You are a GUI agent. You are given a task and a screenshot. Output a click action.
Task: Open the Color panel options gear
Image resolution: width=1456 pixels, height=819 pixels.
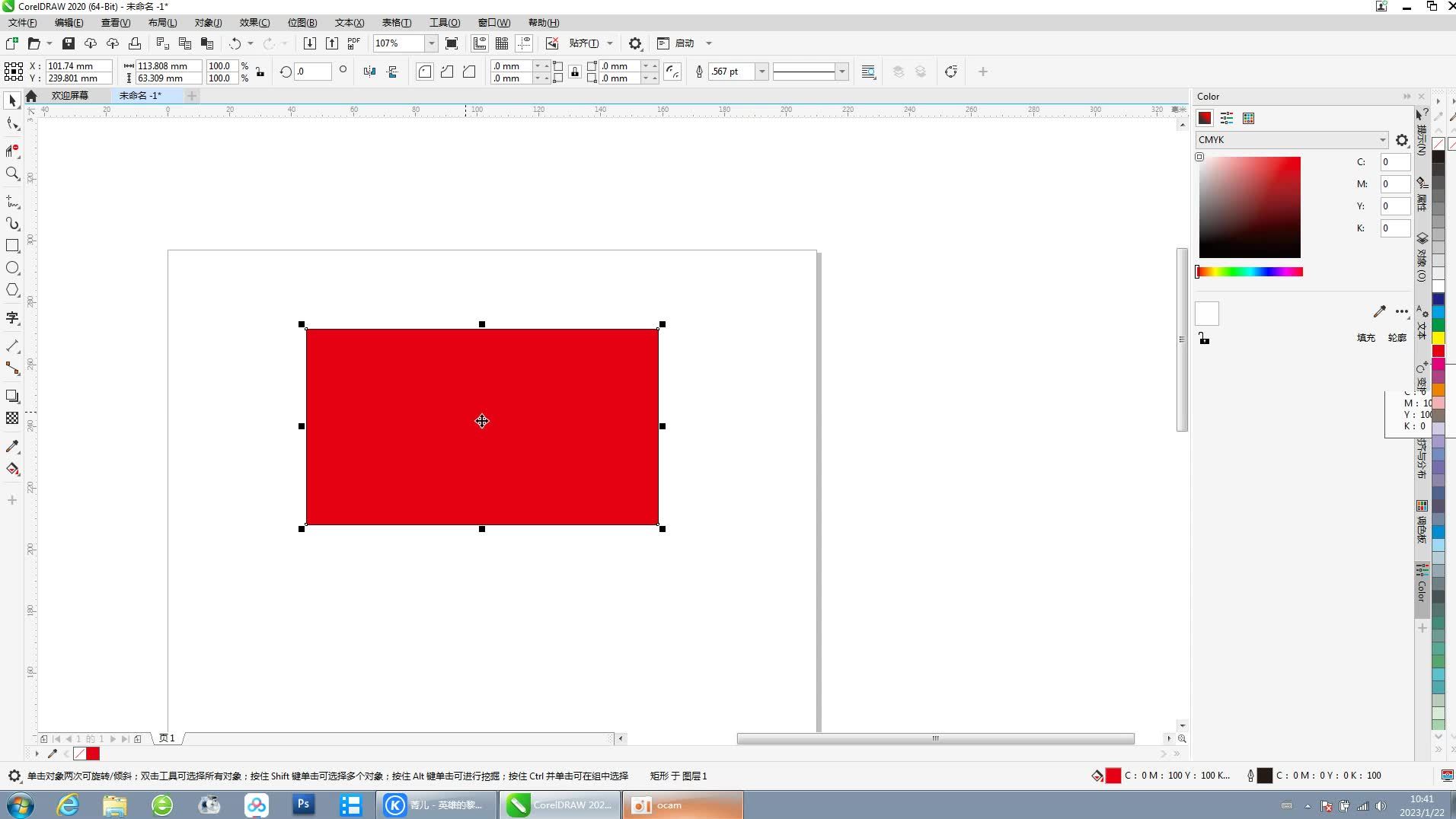click(x=1401, y=139)
